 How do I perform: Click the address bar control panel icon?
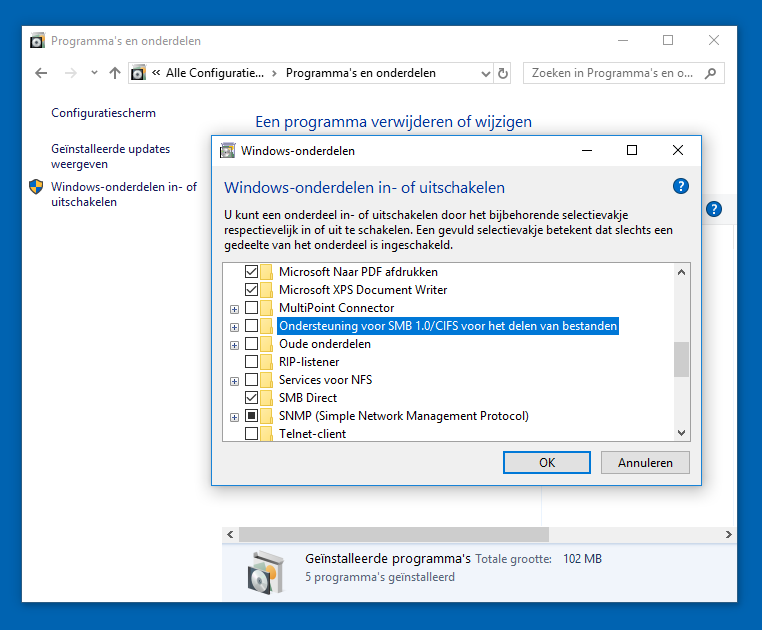139,73
